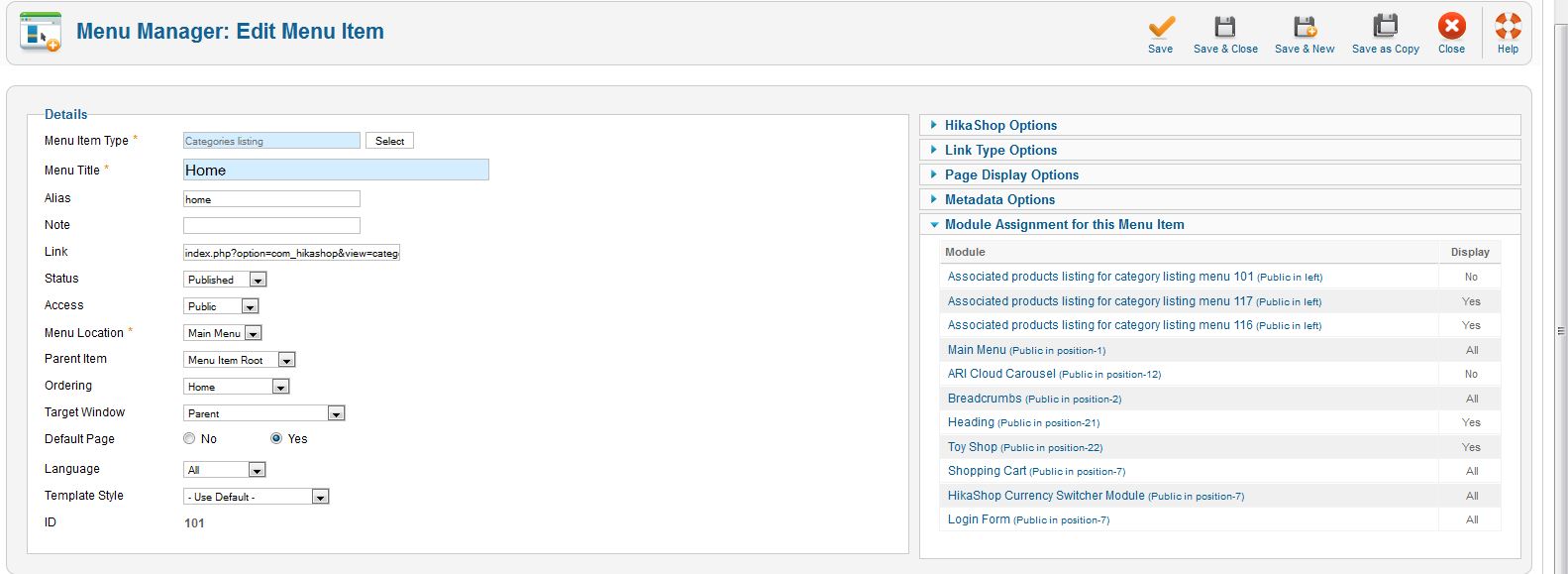Open module for category listing menu 116
1568x574 pixels.
(x=1134, y=325)
